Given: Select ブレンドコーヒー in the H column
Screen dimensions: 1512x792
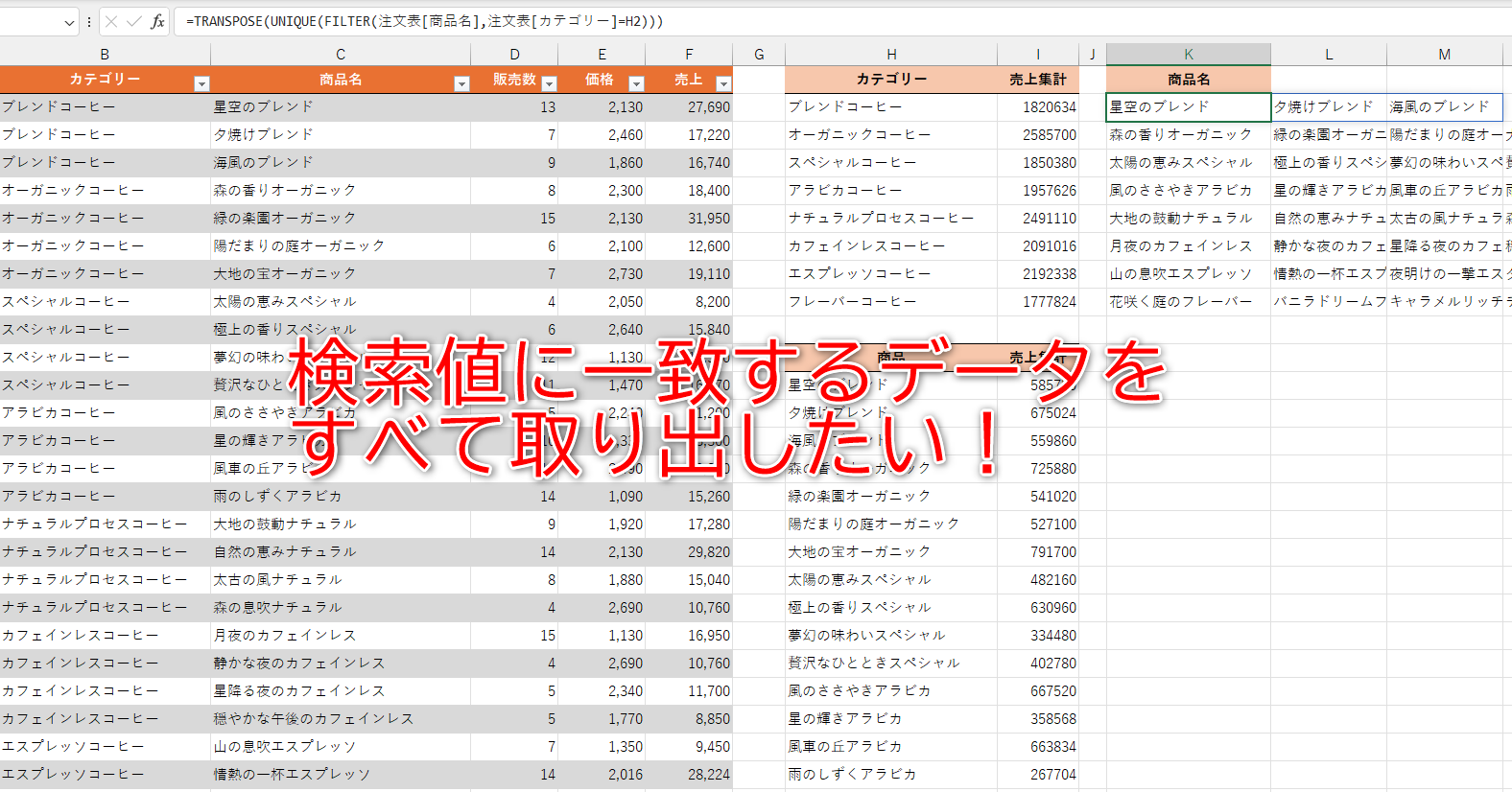Looking at the screenshot, I should pos(891,107).
